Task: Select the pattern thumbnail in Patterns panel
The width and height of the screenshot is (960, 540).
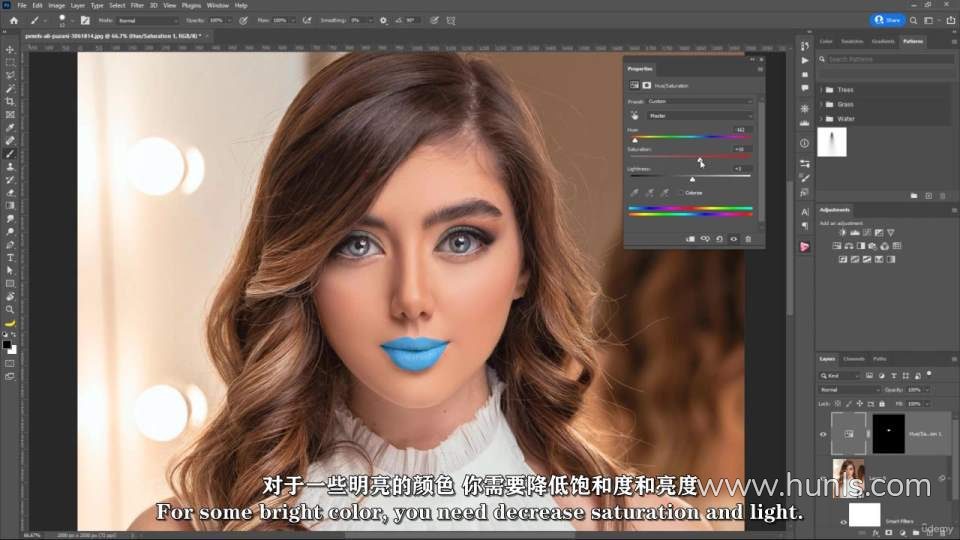Action: coord(832,142)
